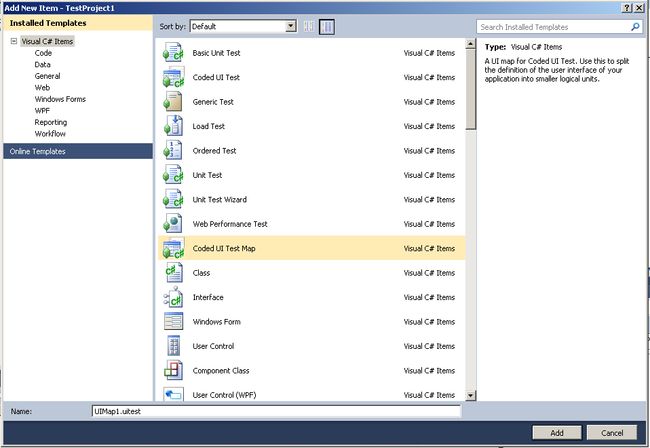
Task: Click the template list scrollbar thumb
Action: 471,90
